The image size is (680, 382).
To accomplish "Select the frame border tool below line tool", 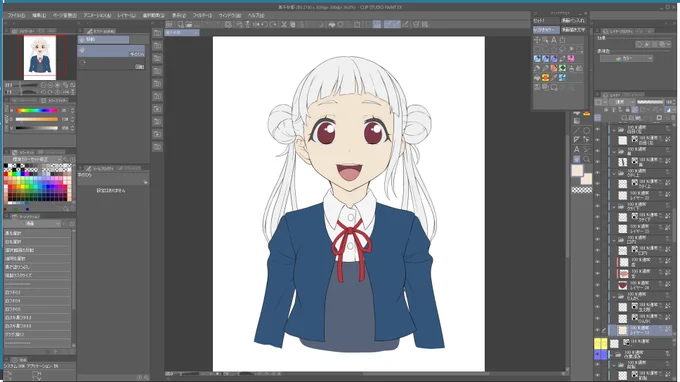I will coord(577,140).
